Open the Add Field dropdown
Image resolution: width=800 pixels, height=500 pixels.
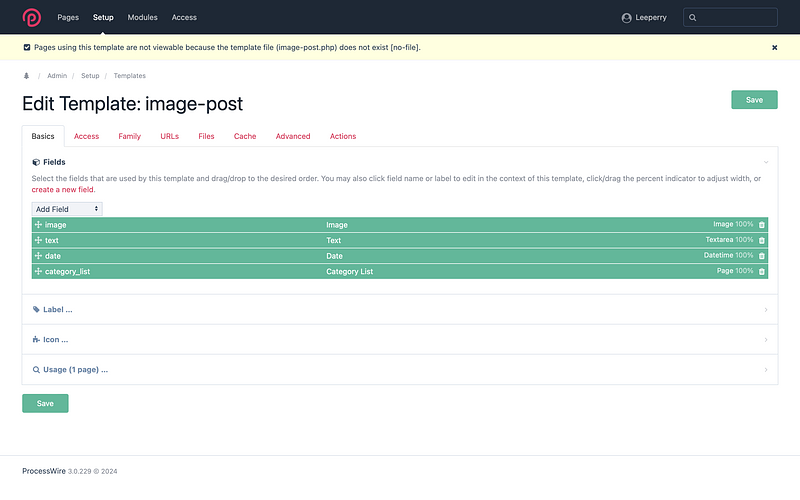[67, 209]
